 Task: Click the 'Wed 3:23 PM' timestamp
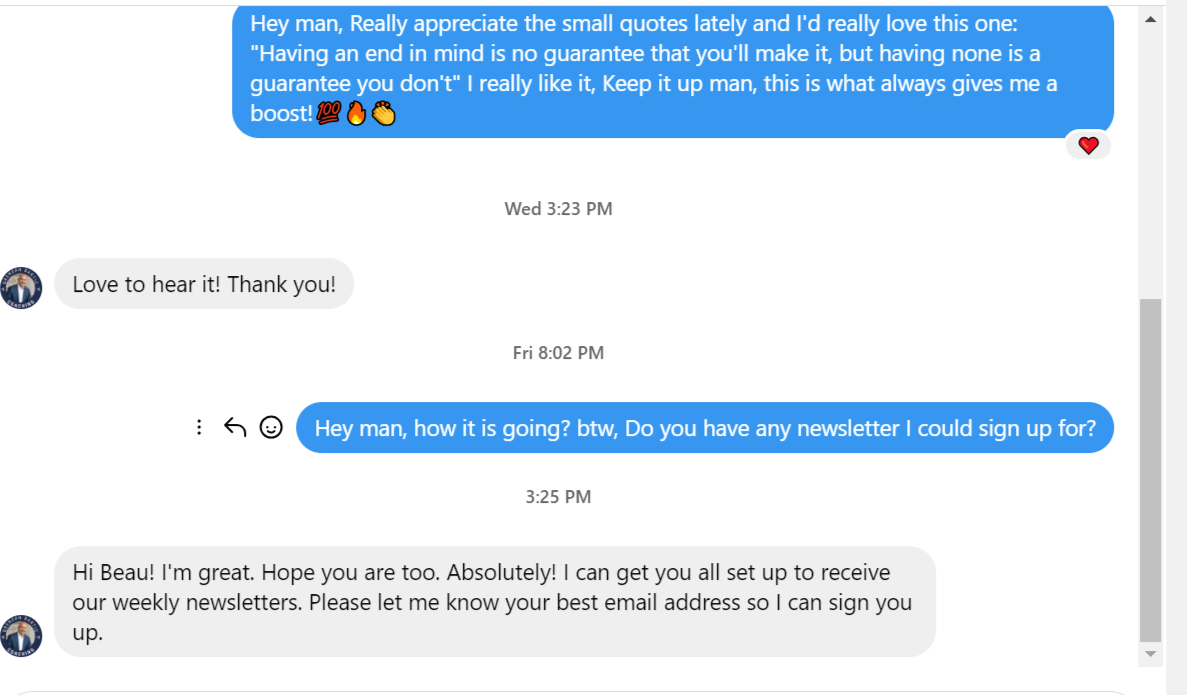coord(558,208)
